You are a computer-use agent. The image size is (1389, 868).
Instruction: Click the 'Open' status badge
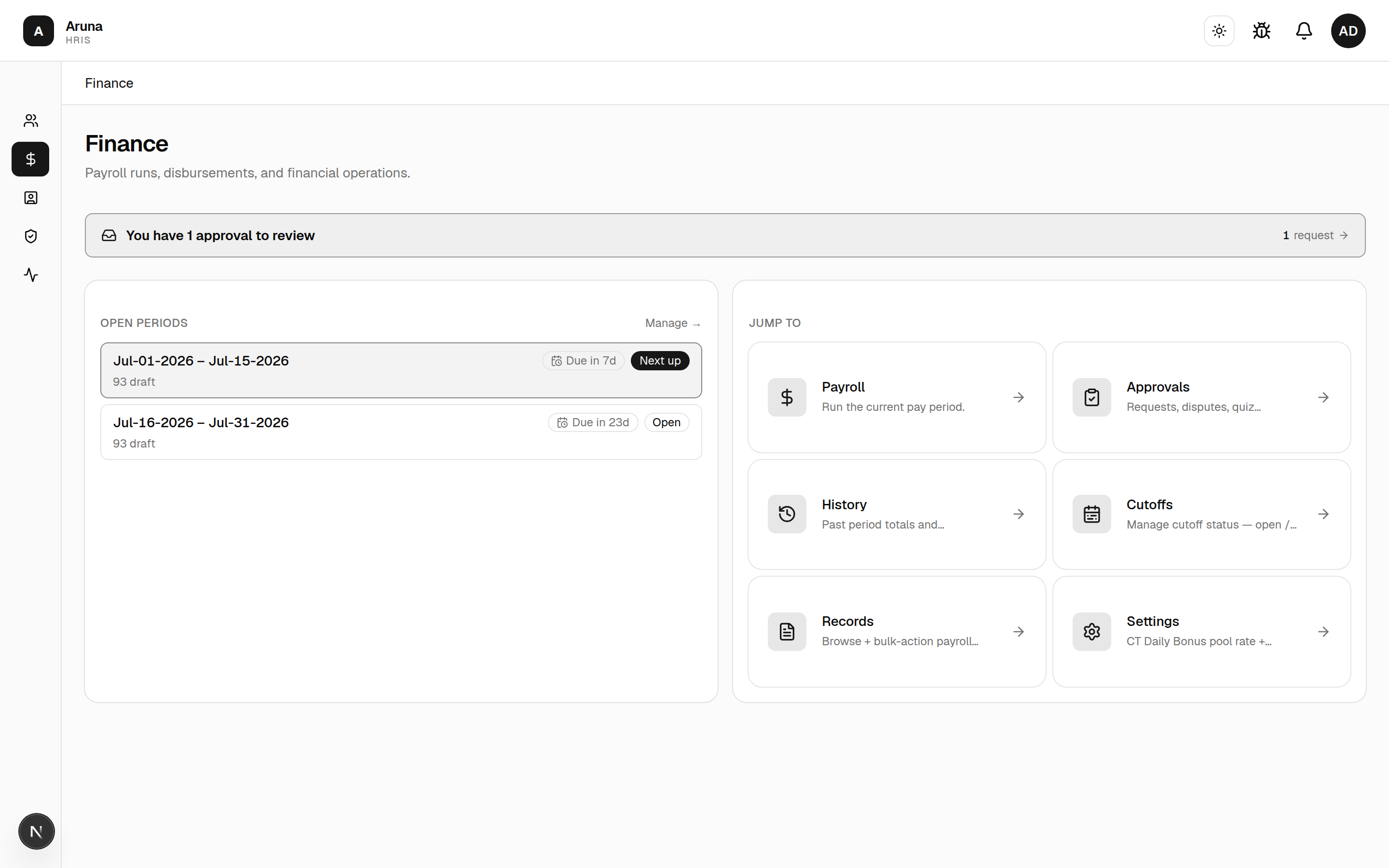667,422
